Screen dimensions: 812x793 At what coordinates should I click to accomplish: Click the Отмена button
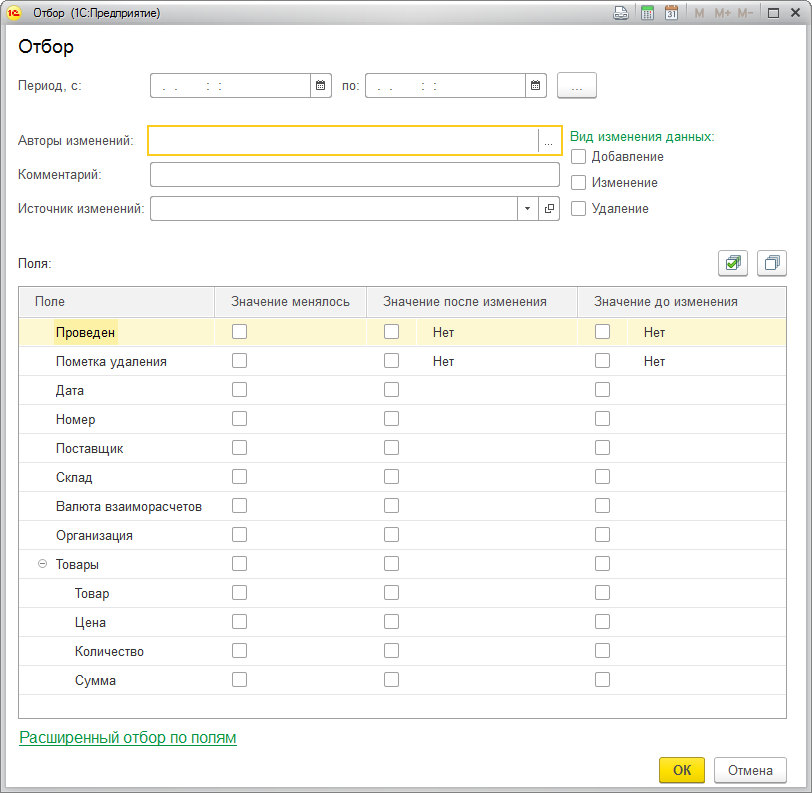click(750, 770)
